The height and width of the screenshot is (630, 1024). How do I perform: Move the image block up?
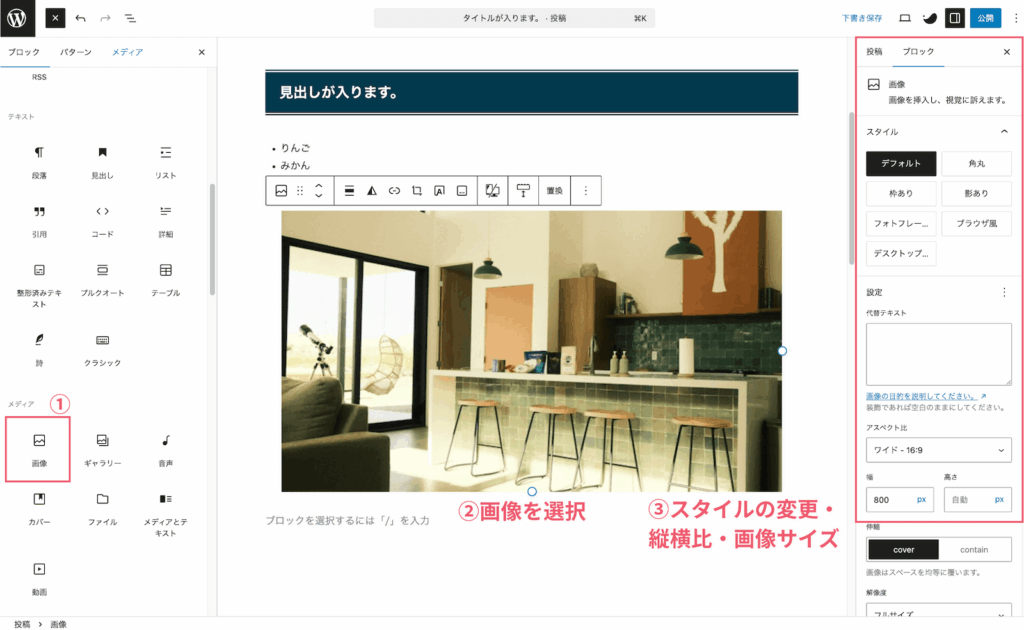coord(319,186)
